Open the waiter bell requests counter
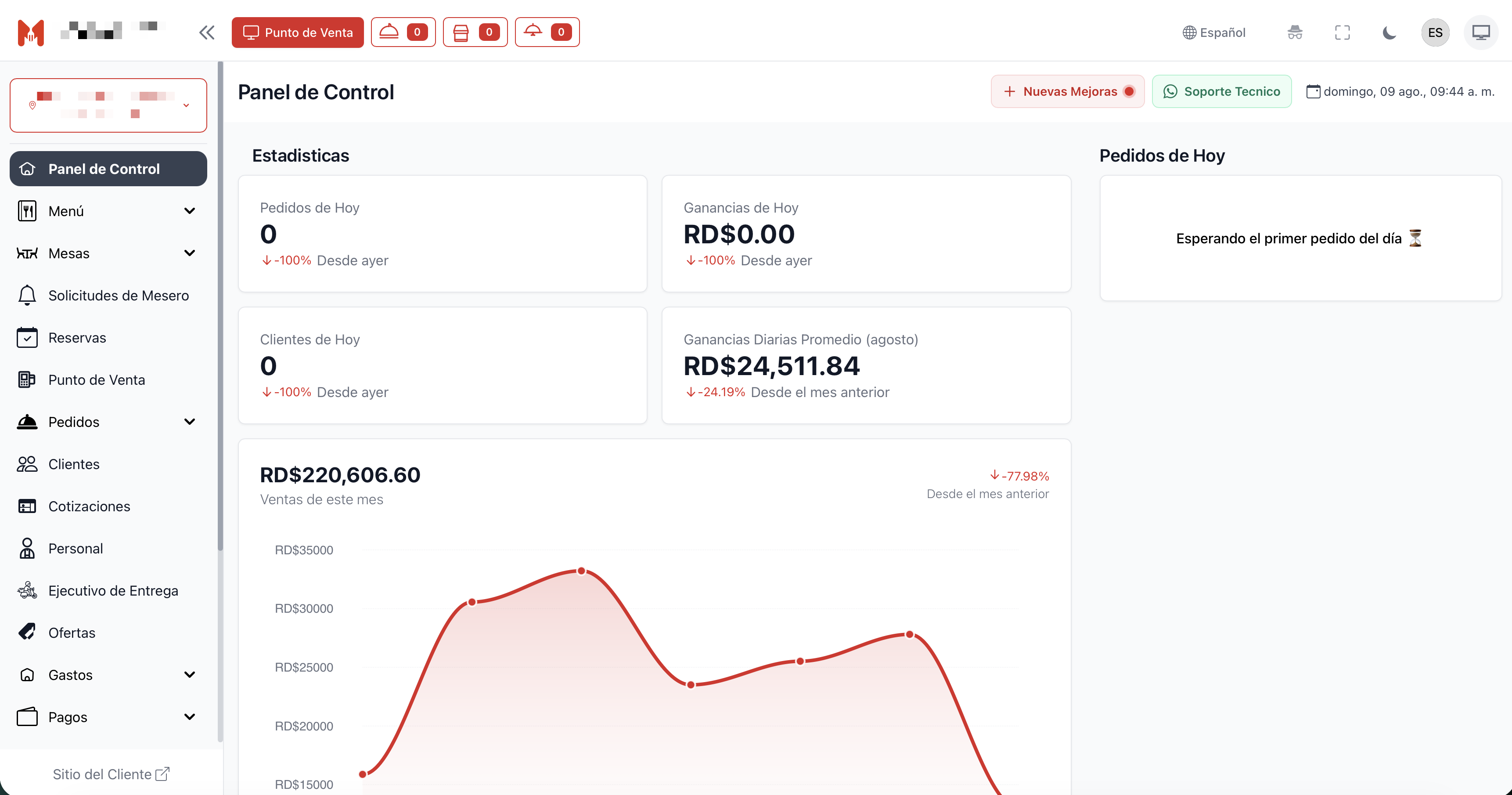The image size is (1512, 795). point(547,33)
